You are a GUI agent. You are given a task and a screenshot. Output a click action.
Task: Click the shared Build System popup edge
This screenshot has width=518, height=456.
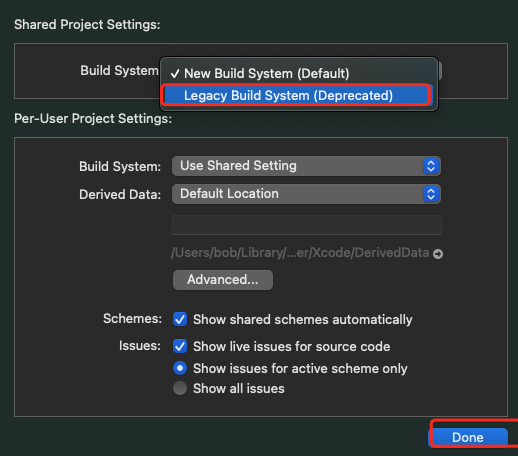[x=440, y=71]
